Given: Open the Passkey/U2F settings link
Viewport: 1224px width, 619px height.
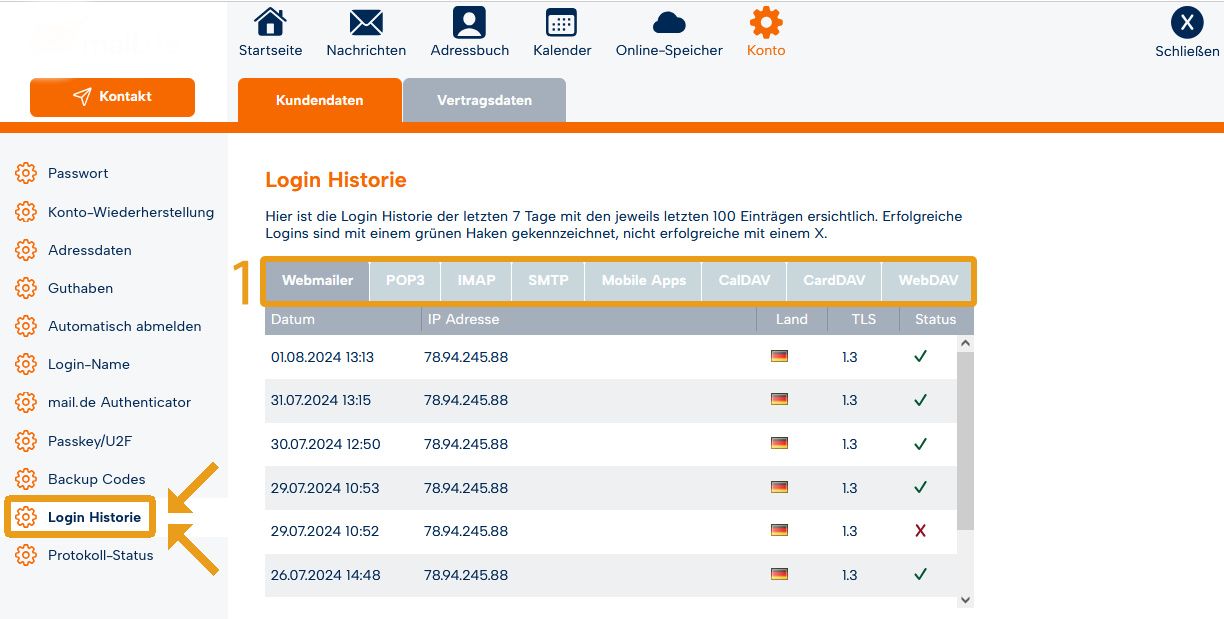Looking at the screenshot, I should tap(89, 441).
